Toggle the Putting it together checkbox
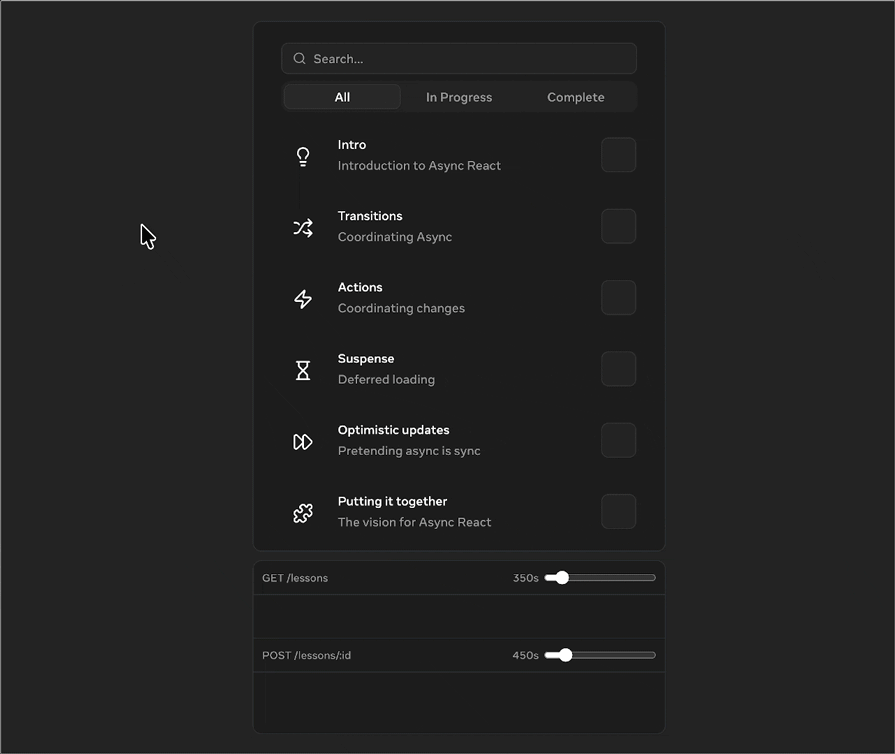 click(x=618, y=511)
